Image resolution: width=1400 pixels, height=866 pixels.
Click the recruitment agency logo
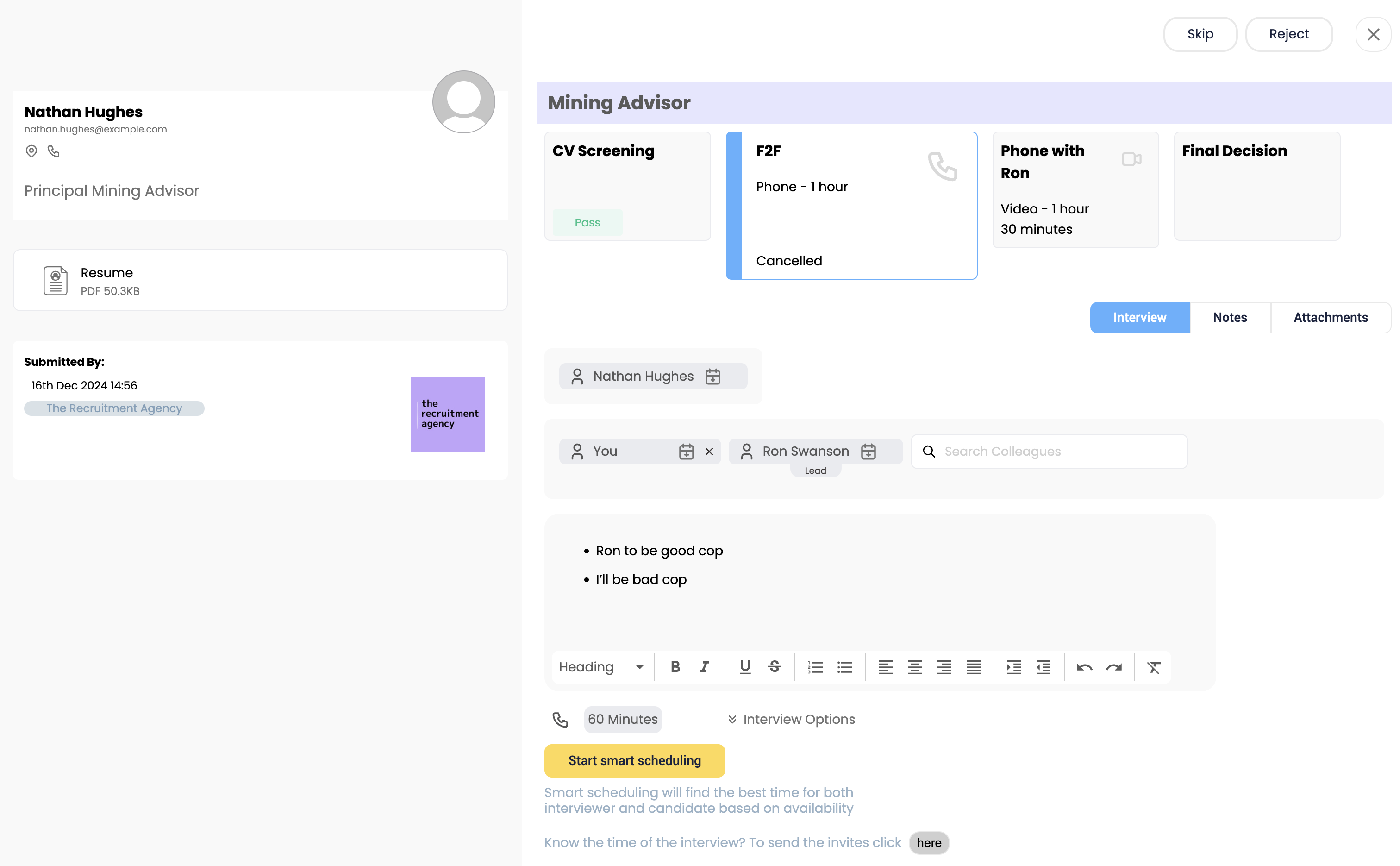(447, 414)
